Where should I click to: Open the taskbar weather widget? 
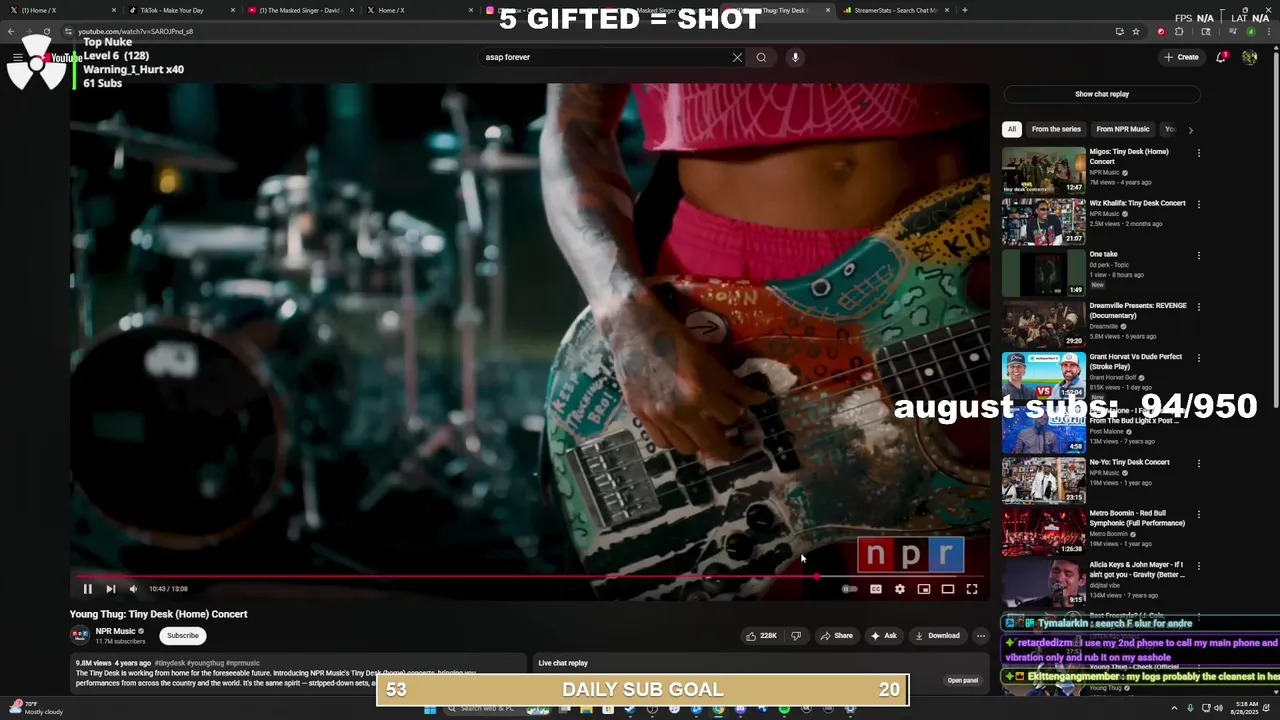(x=36, y=708)
